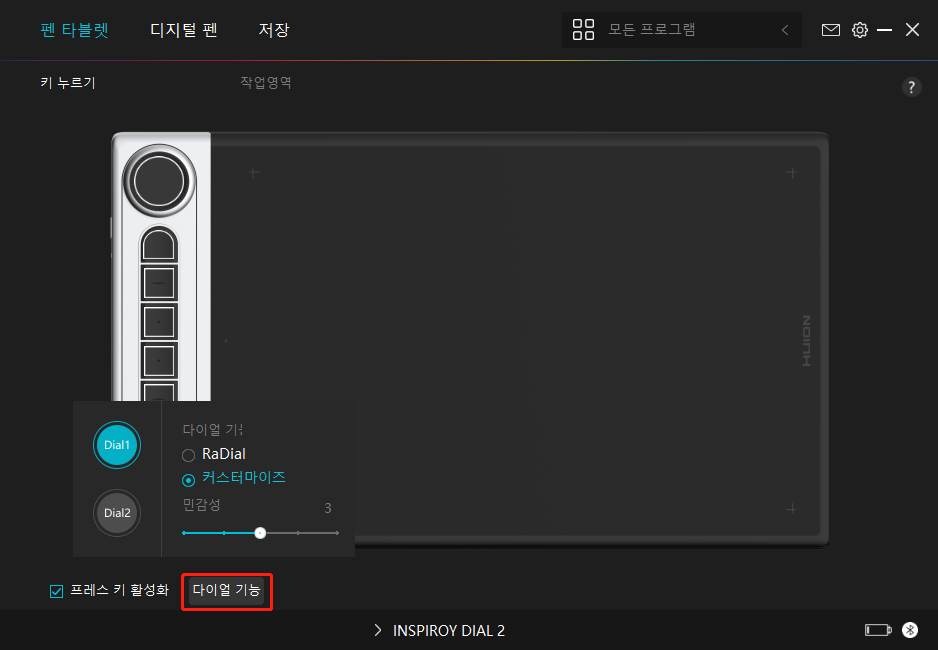Click the Bluetooth status icon

tap(910, 630)
